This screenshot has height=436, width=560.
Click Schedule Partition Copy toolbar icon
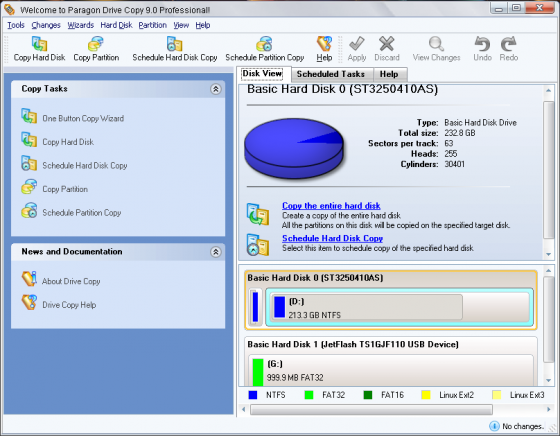[x=265, y=49]
